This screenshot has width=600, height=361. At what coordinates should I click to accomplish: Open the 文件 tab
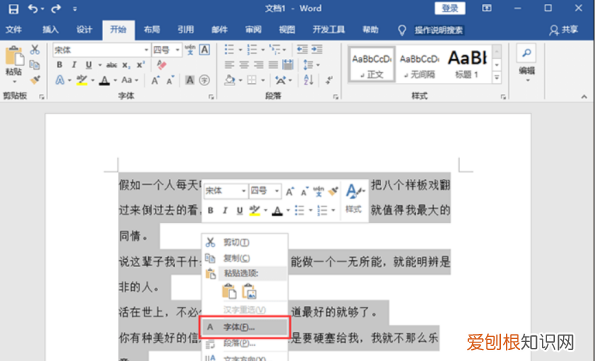(x=14, y=30)
